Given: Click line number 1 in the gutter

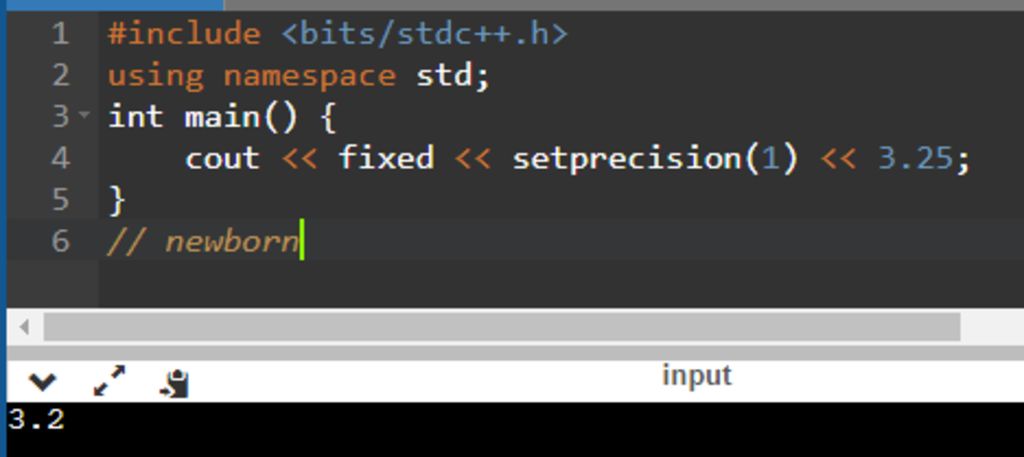Looking at the screenshot, I should [x=60, y=34].
